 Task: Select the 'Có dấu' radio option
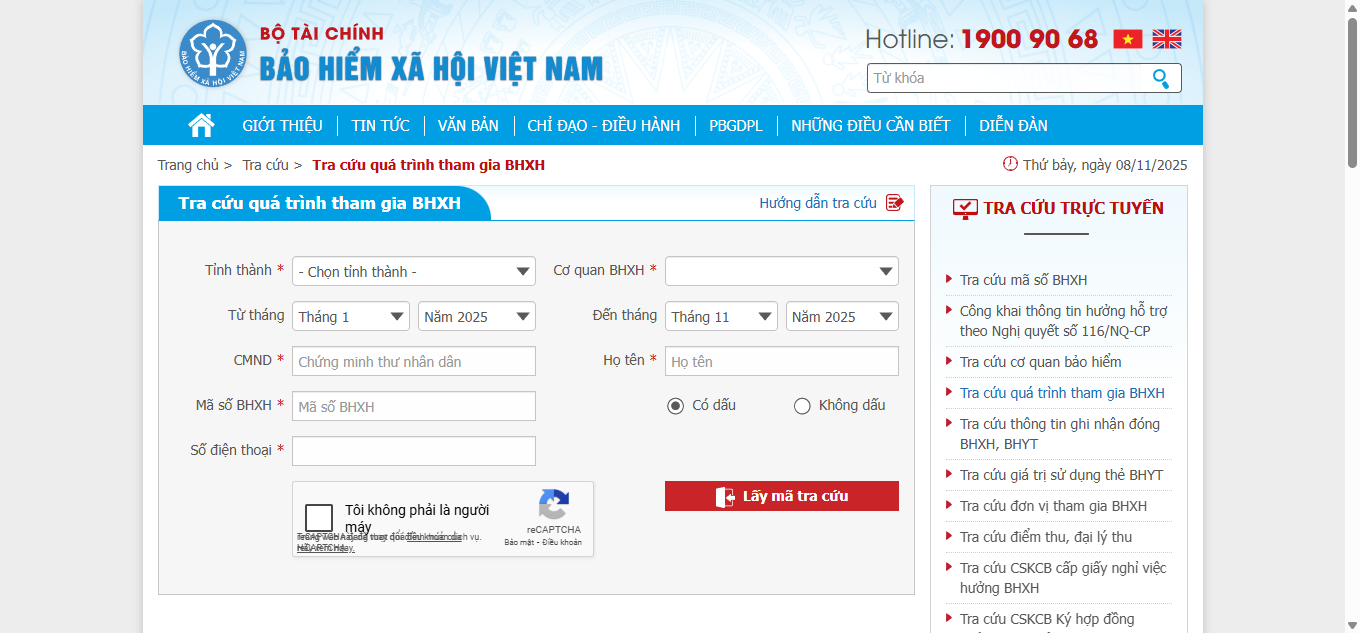click(676, 406)
